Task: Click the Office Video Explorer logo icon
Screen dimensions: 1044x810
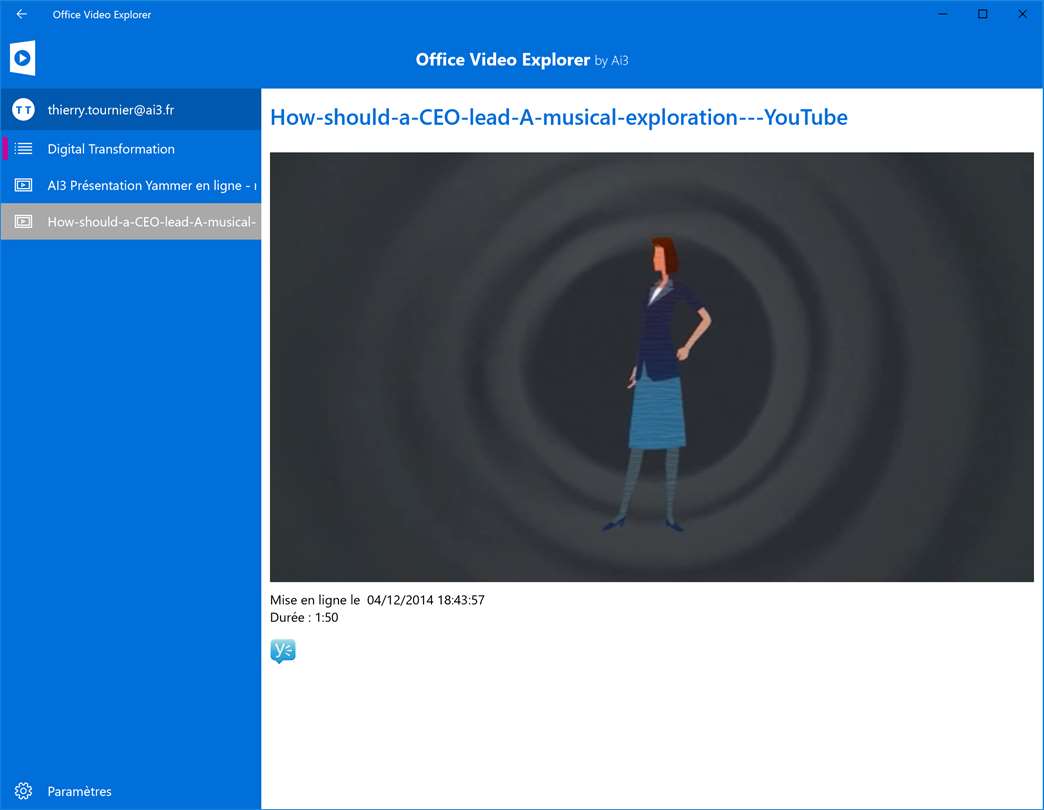Action: coord(23,58)
